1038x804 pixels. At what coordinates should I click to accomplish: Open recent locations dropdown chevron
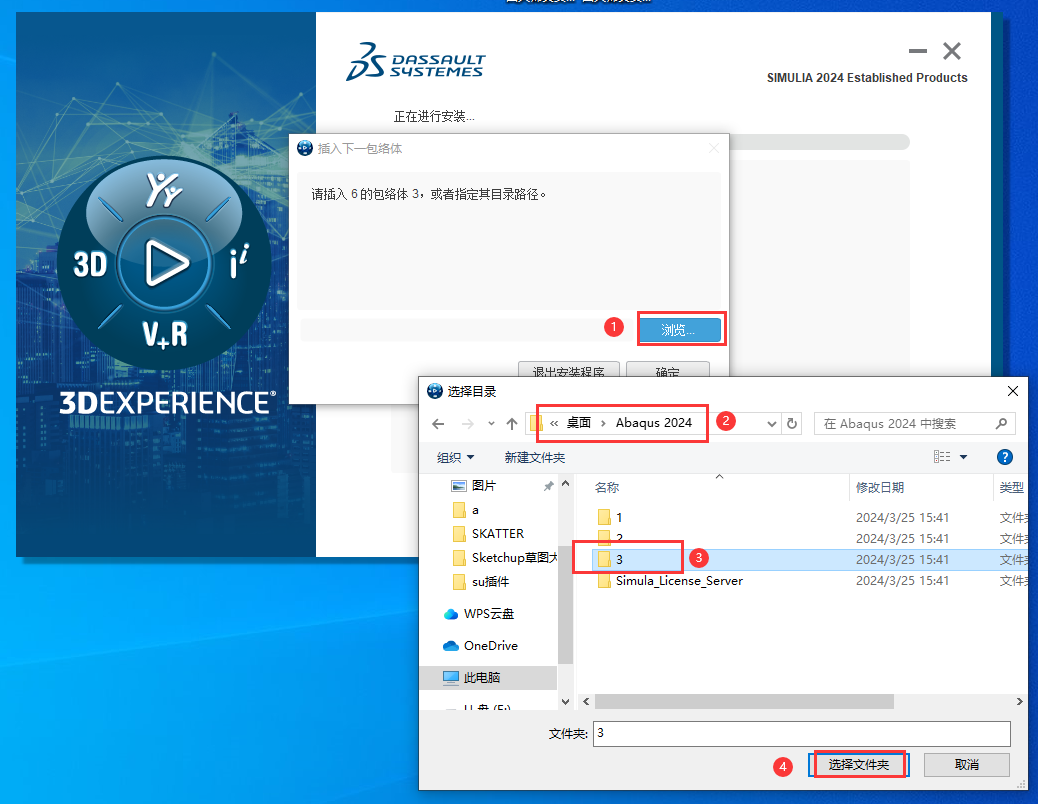coord(491,424)
